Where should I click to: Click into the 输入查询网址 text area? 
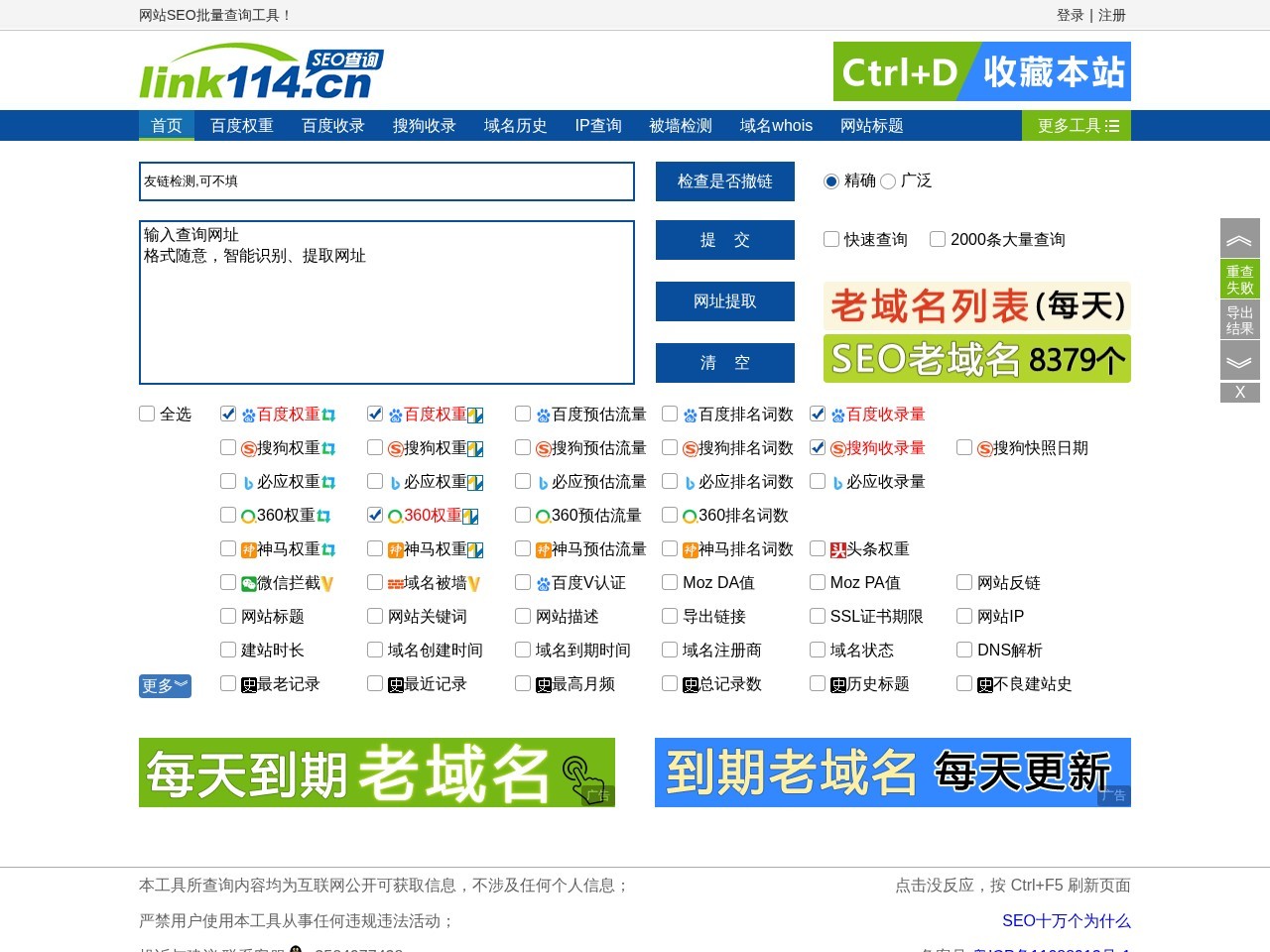[x=387, y=302]
